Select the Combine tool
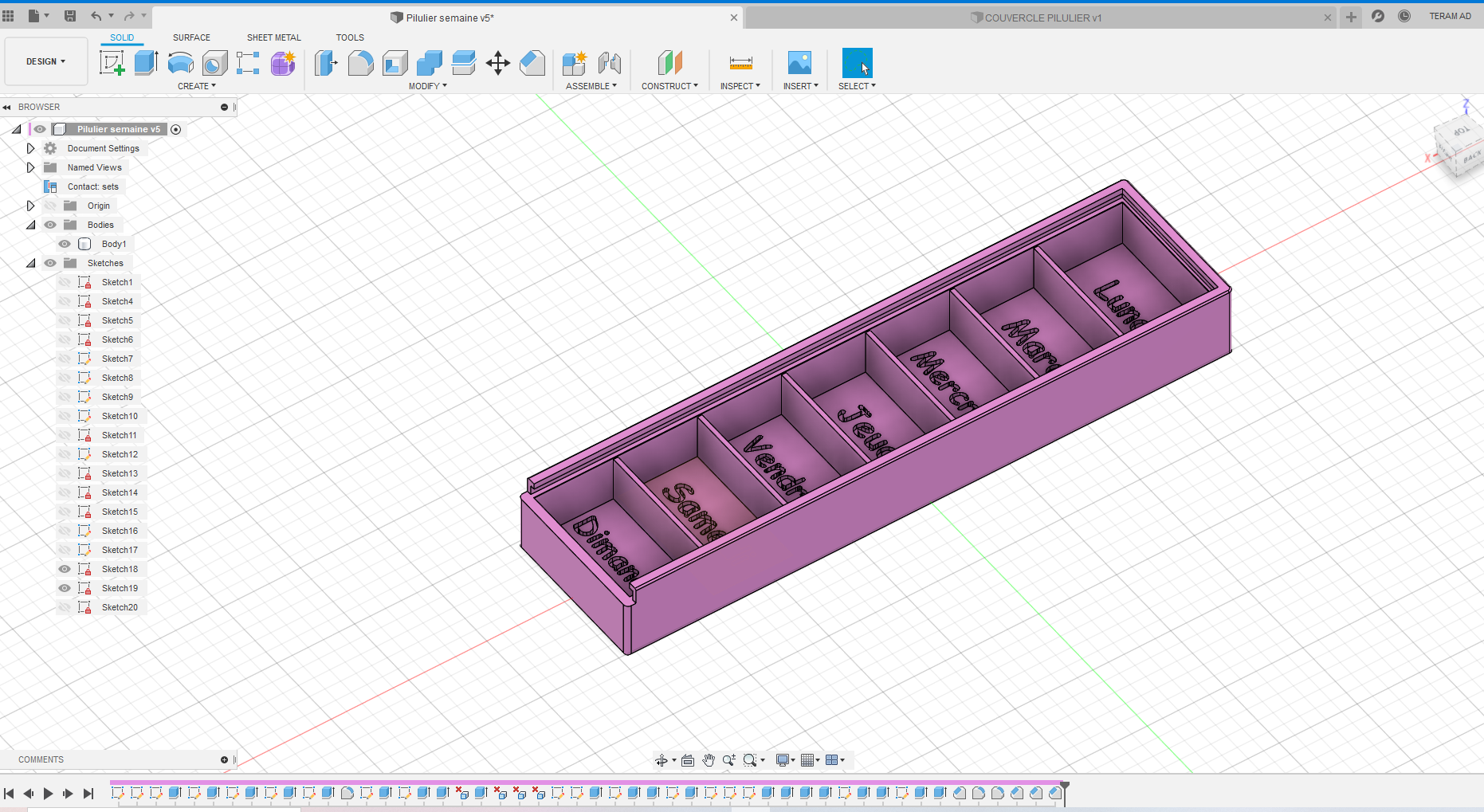 (x=429, y=63)
